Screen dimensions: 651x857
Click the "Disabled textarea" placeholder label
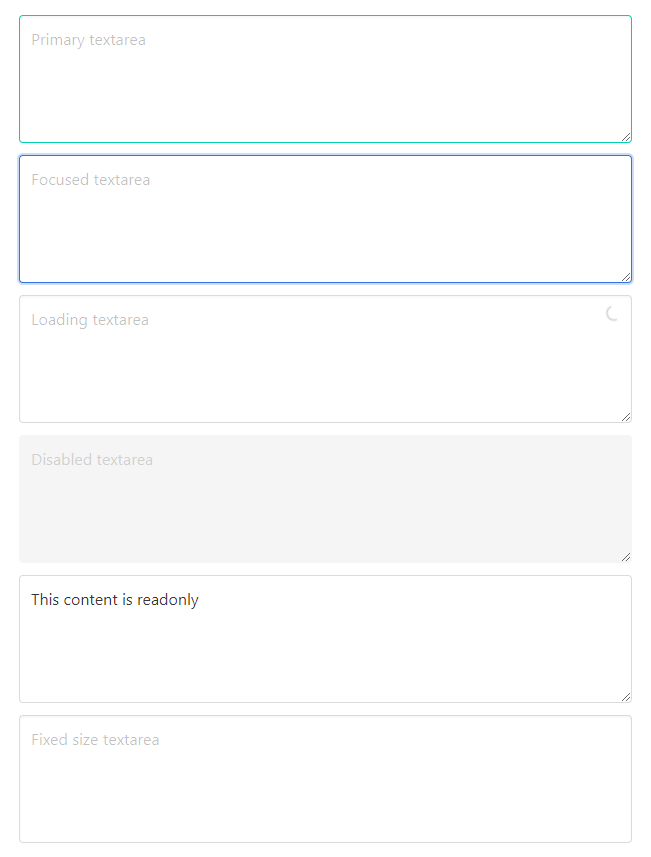click(x=92, y=460)
